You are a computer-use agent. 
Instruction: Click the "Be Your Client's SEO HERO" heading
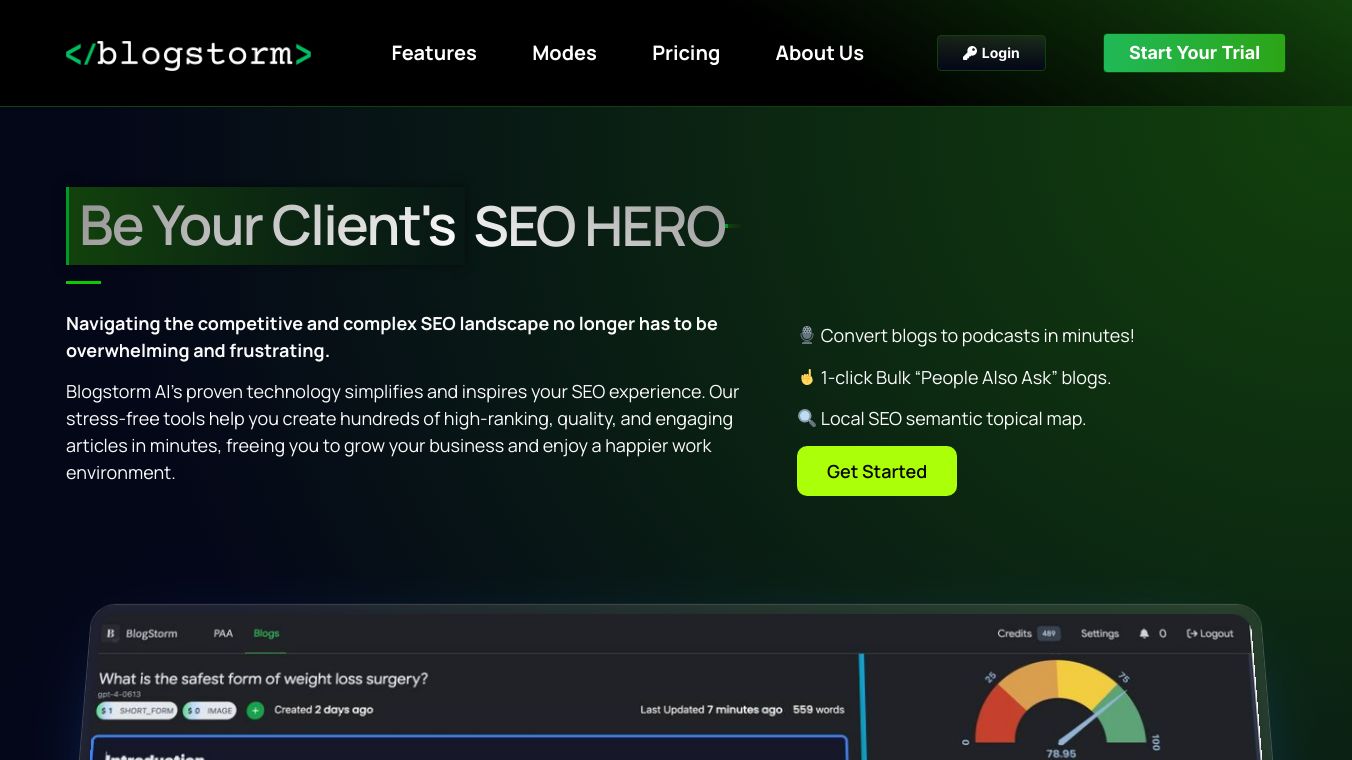(x=396, y=226)
